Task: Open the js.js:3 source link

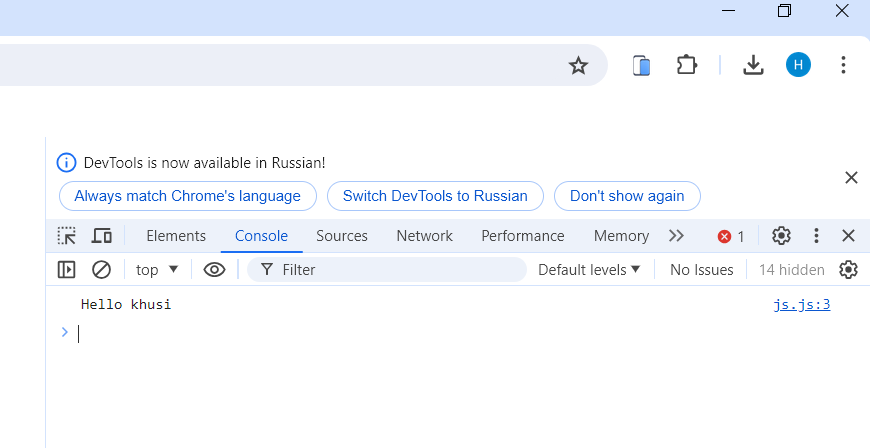Action: point(802,305)
